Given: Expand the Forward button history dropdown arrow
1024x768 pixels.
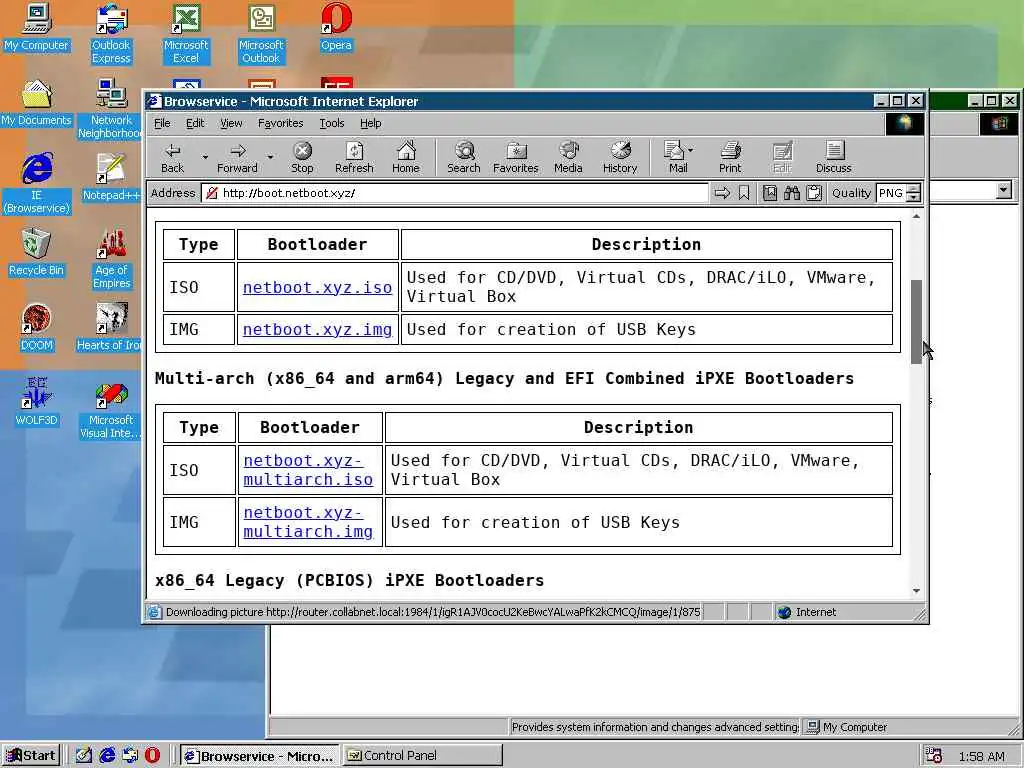Looking at the screenshot, I should point(270,157).
